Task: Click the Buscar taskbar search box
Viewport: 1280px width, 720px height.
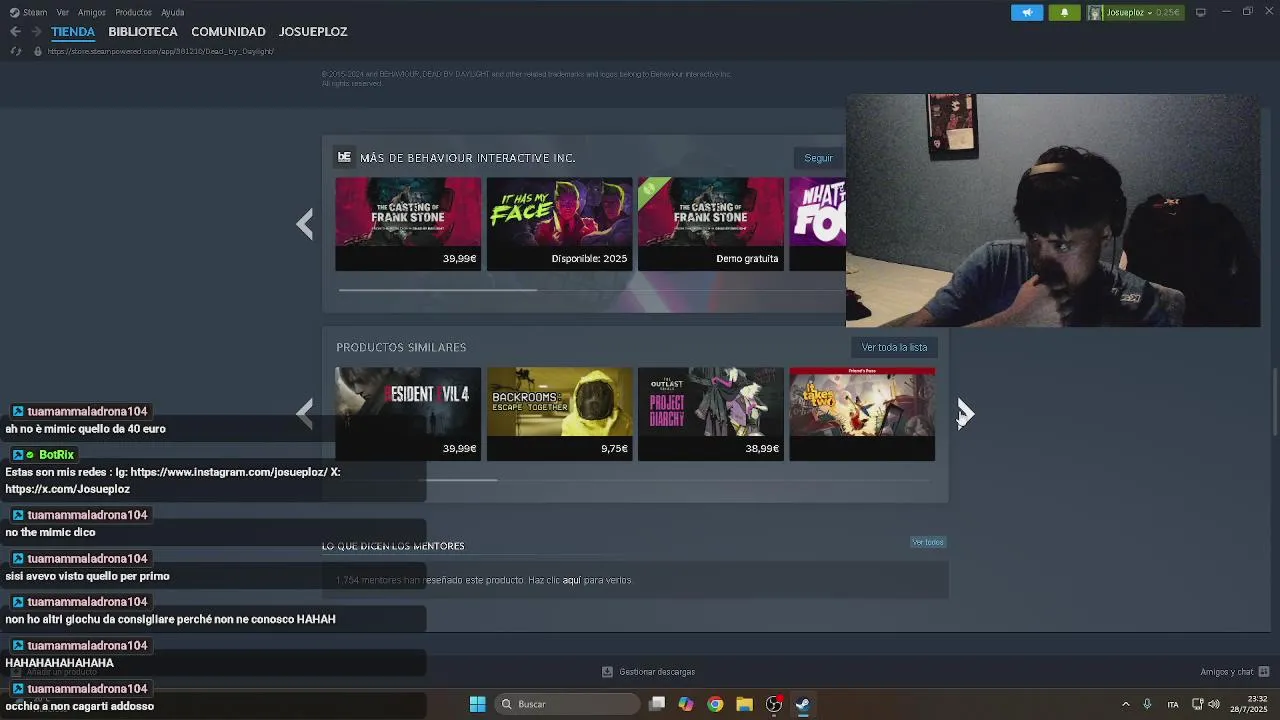Action: coord(567,704)
